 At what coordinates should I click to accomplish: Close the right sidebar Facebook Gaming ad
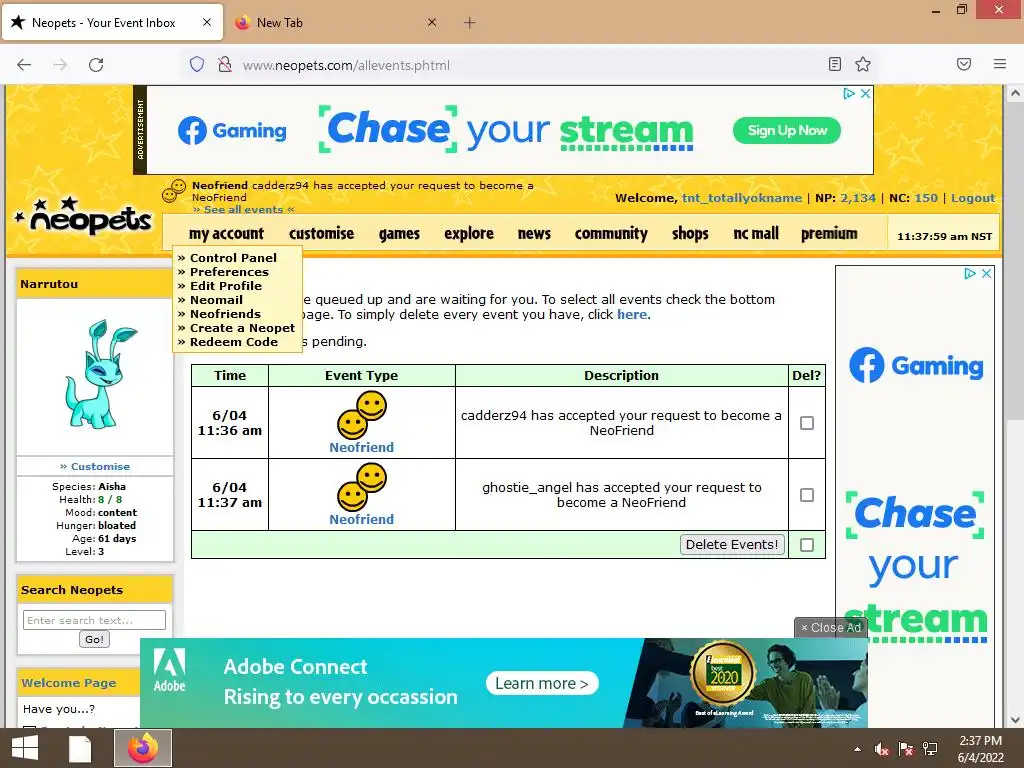click(987, 274)
